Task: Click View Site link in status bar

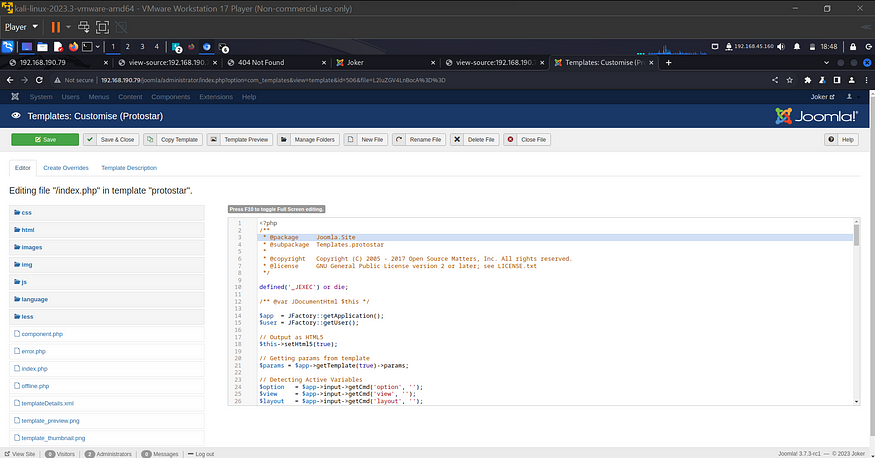Action: [20, 454]
